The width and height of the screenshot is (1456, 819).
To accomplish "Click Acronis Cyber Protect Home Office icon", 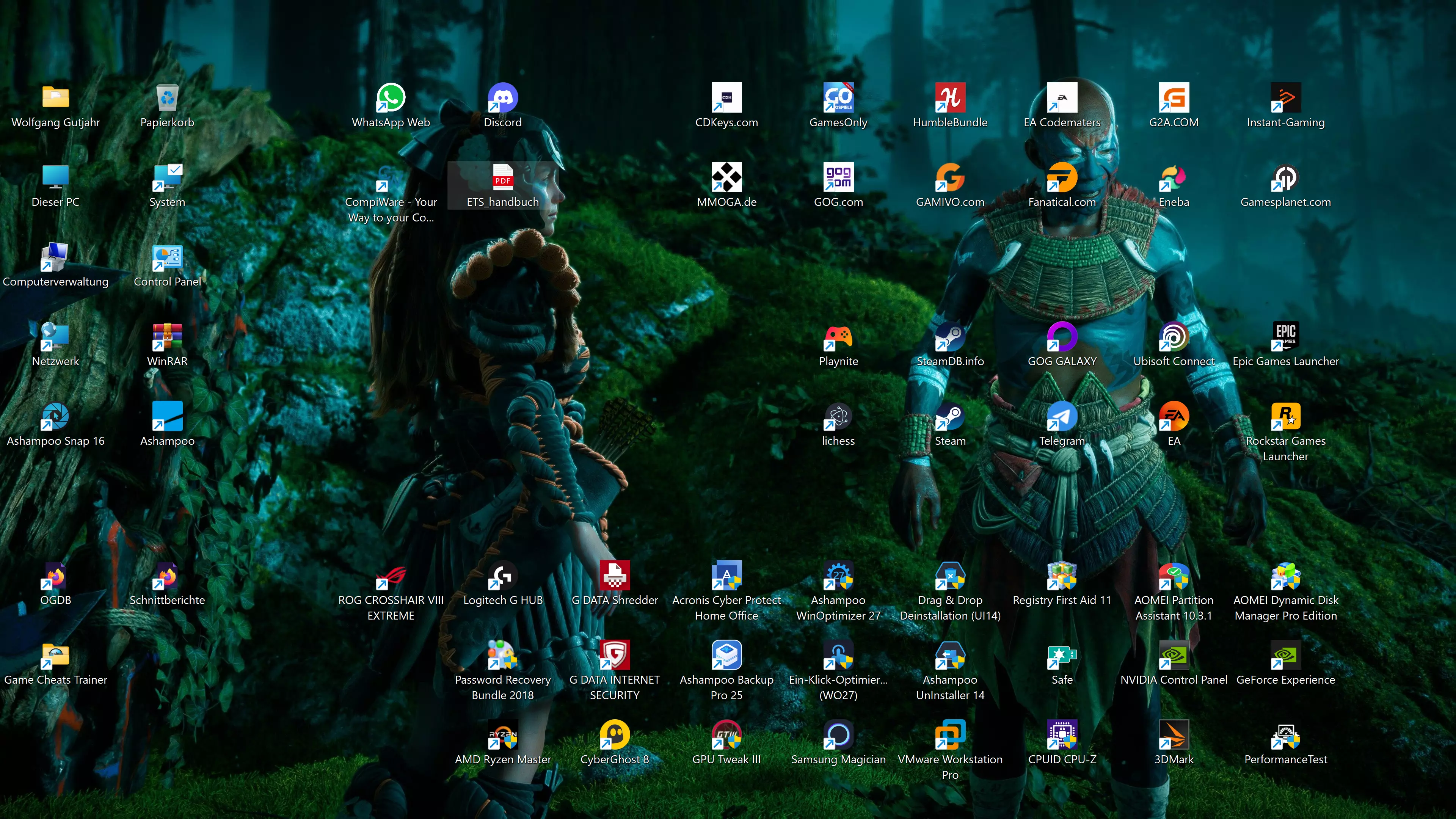I will click(726, 576).
